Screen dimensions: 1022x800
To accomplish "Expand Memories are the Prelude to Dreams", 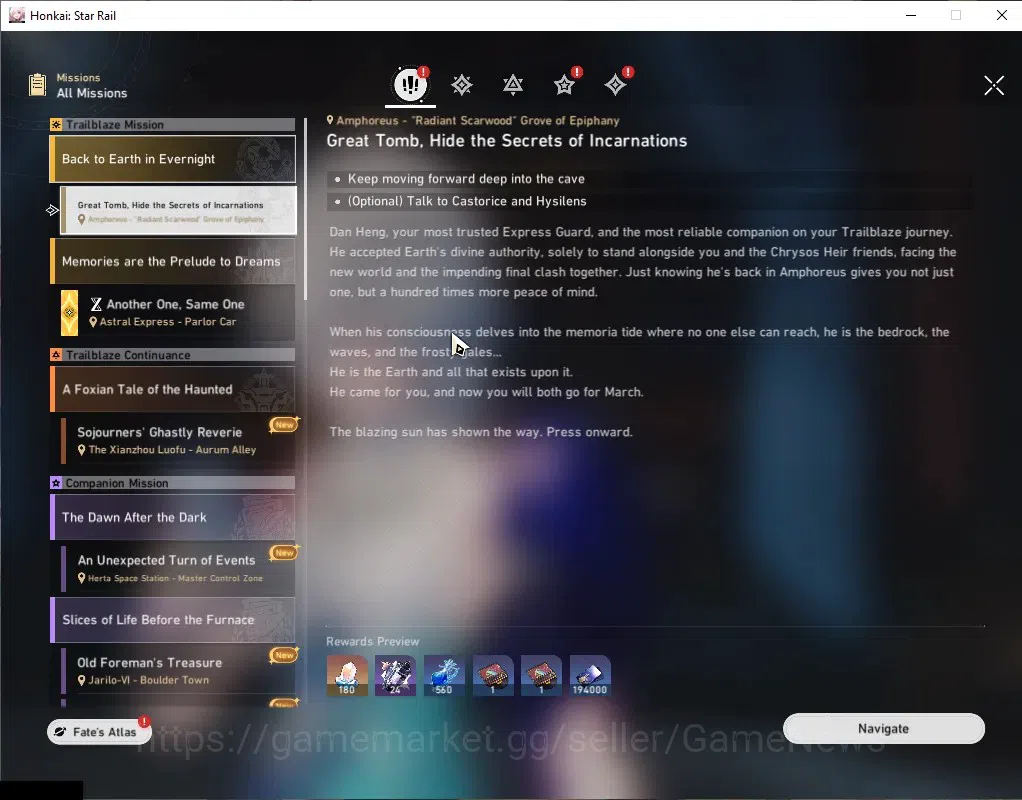I will (173, 261).
